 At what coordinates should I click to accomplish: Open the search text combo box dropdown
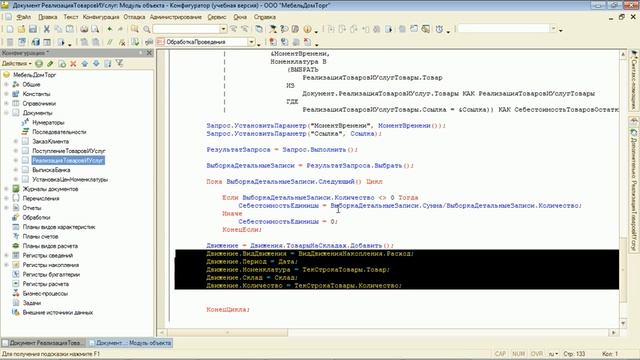coord(223,29)
